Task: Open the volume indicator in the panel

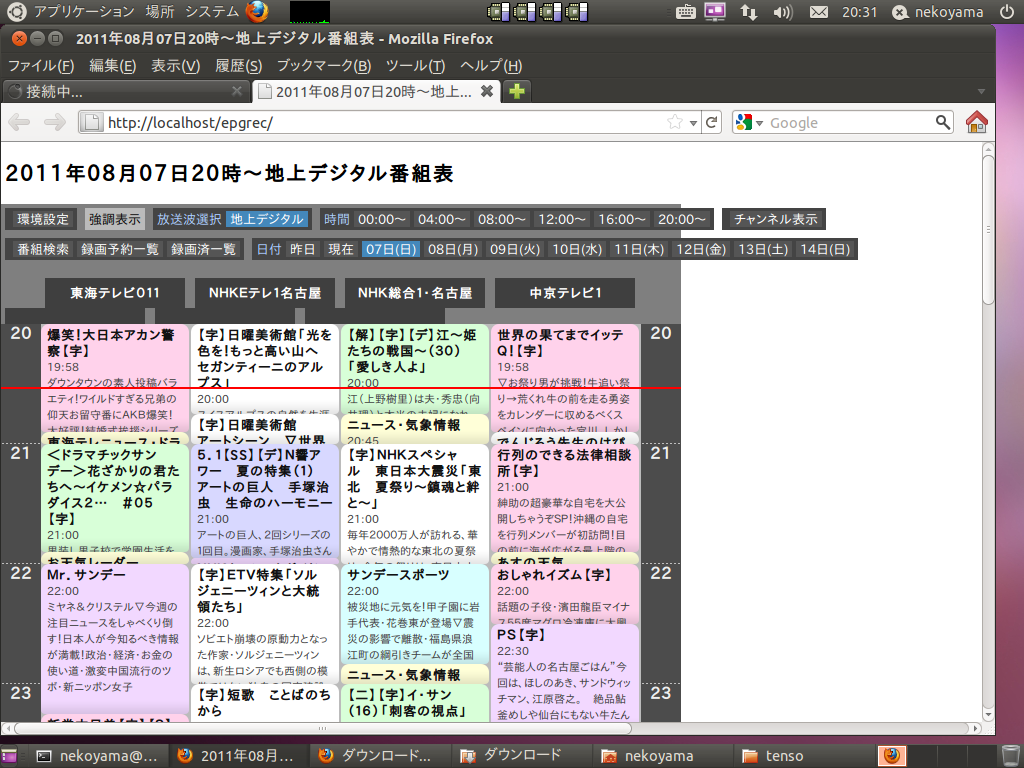Action: (x=783, y=12)
